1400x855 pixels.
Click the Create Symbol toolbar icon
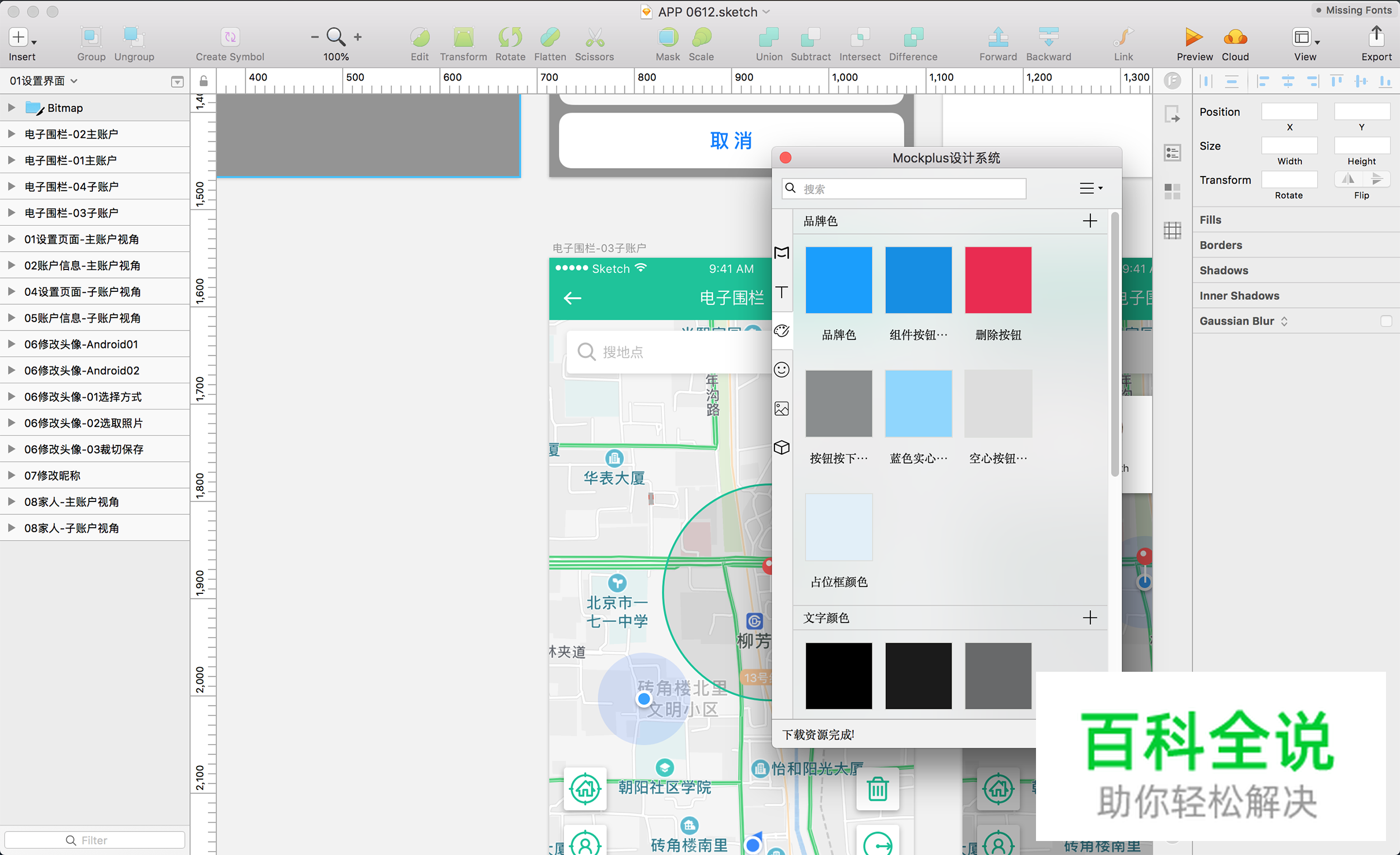(230, 38)
